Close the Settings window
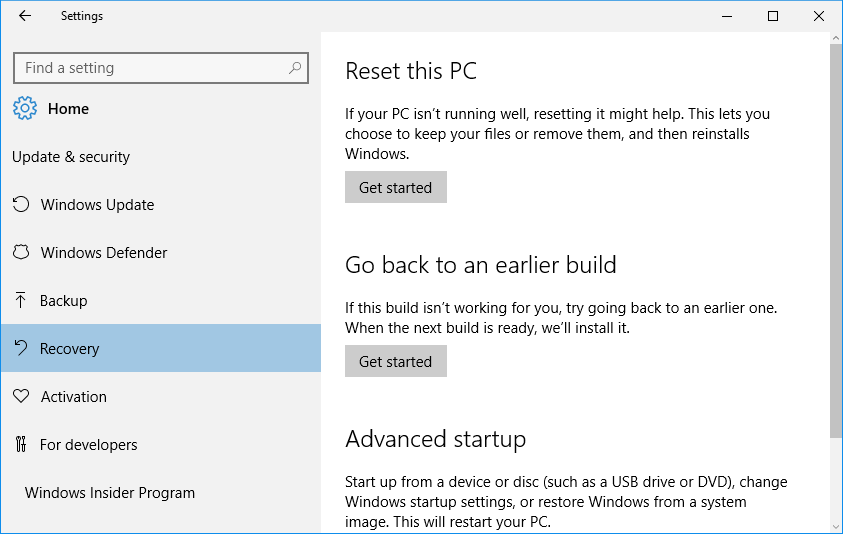843x534 pixels. pyautogui.click(x=819, y=16)
